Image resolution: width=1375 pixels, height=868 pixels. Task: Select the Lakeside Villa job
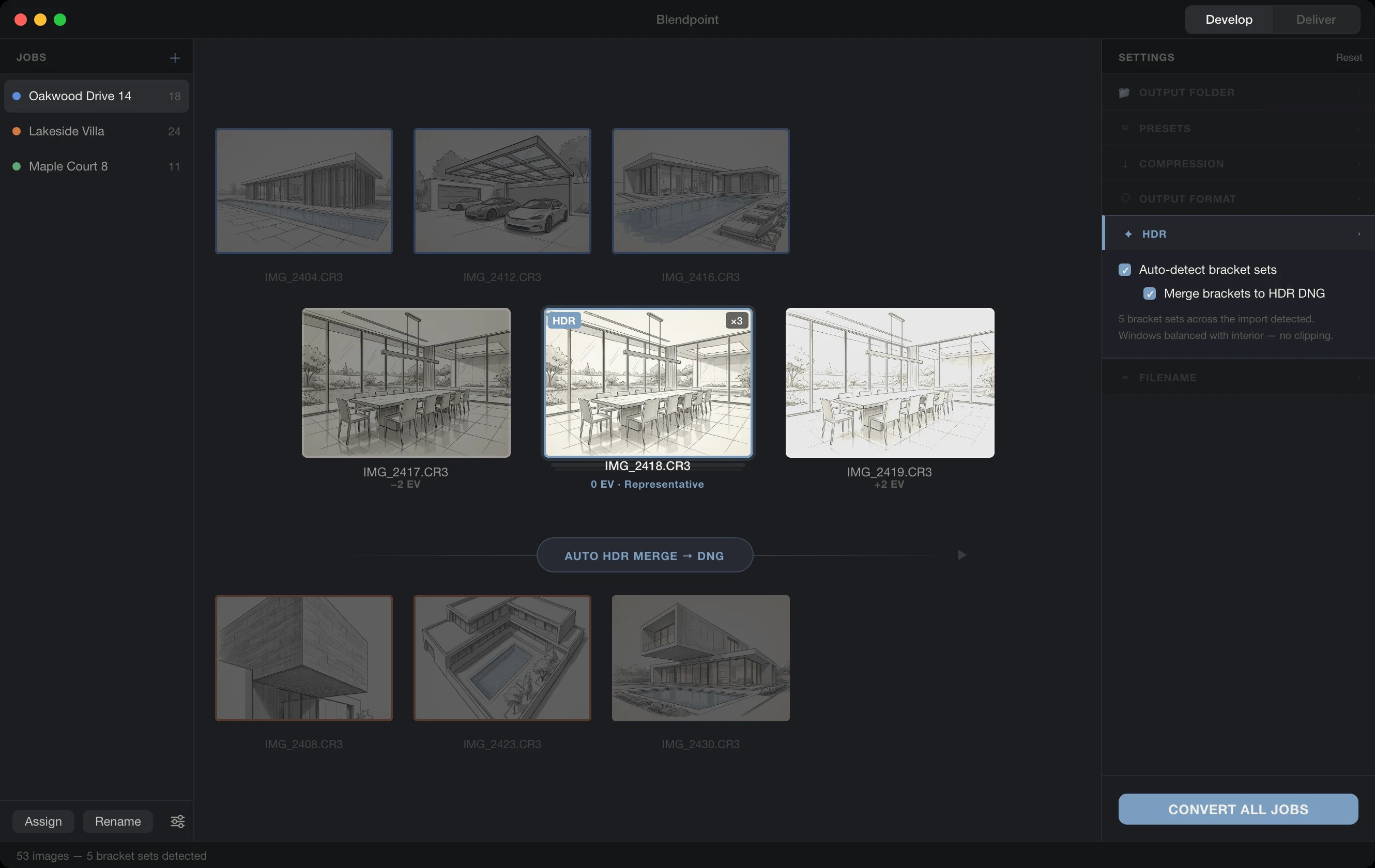pyautogui.click(x=97, y=131)
